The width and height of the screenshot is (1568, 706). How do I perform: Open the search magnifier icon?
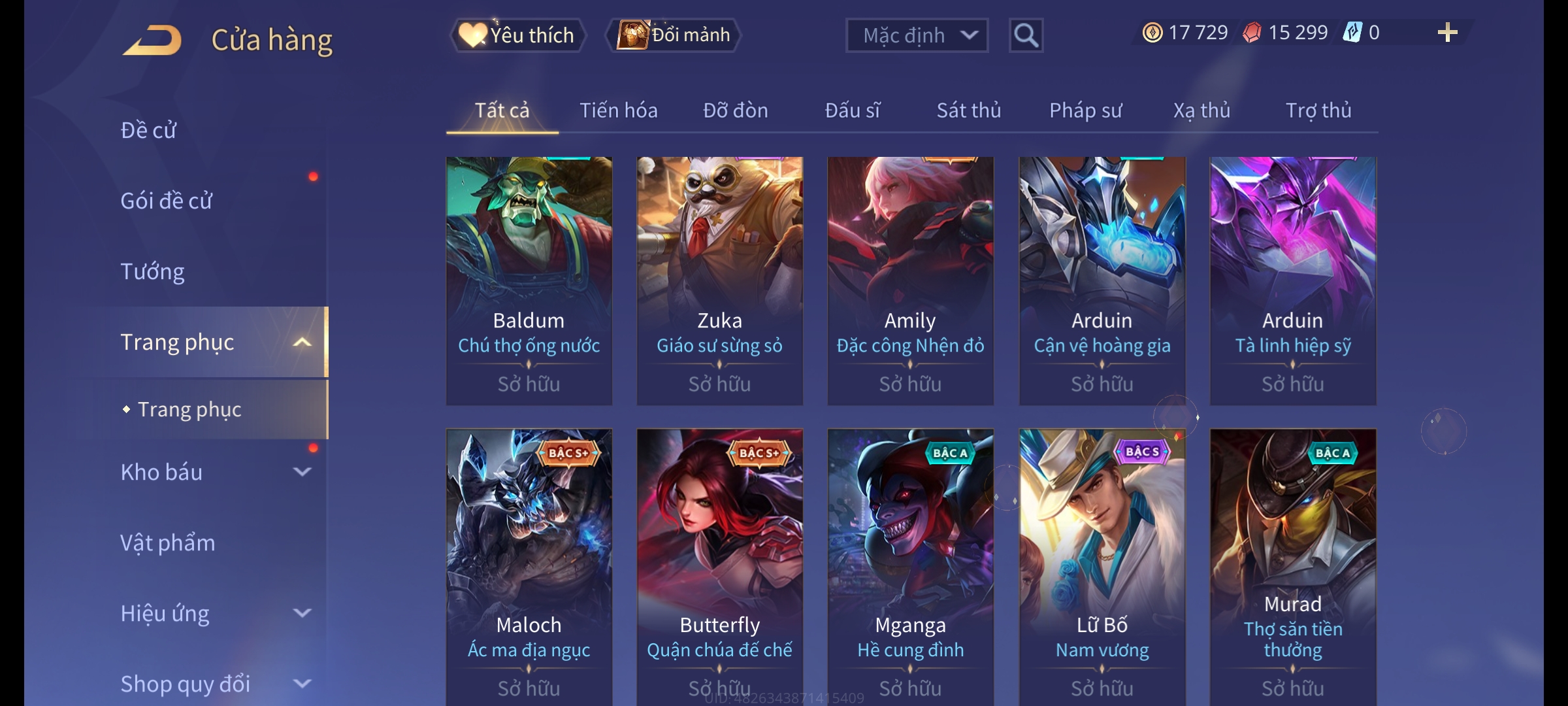coord(1026,35)
